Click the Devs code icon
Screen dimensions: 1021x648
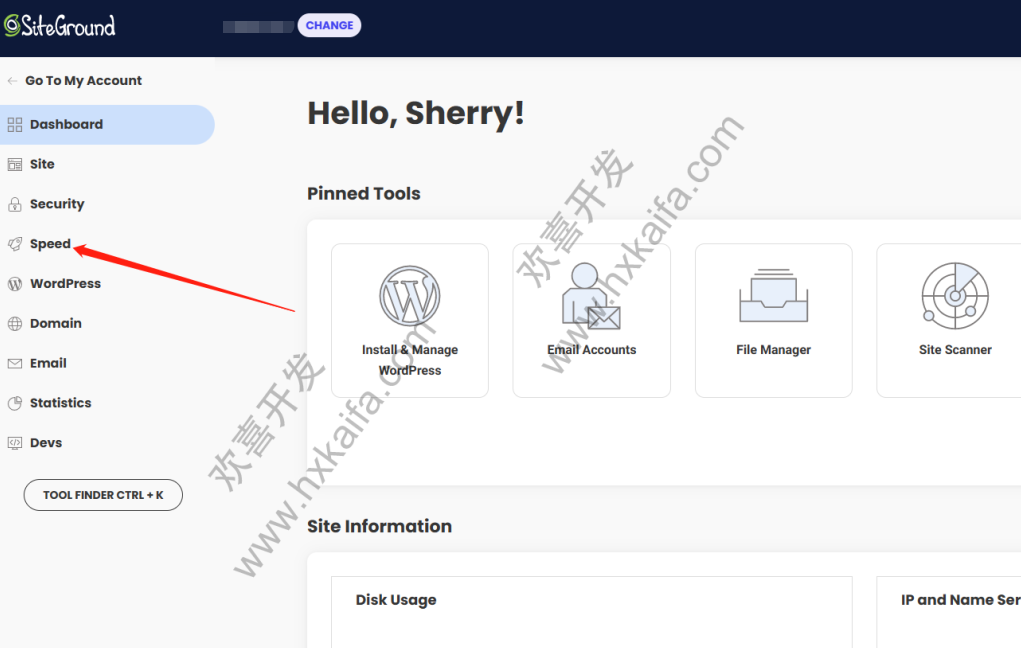pyautogui.click(x=14, y=443)
